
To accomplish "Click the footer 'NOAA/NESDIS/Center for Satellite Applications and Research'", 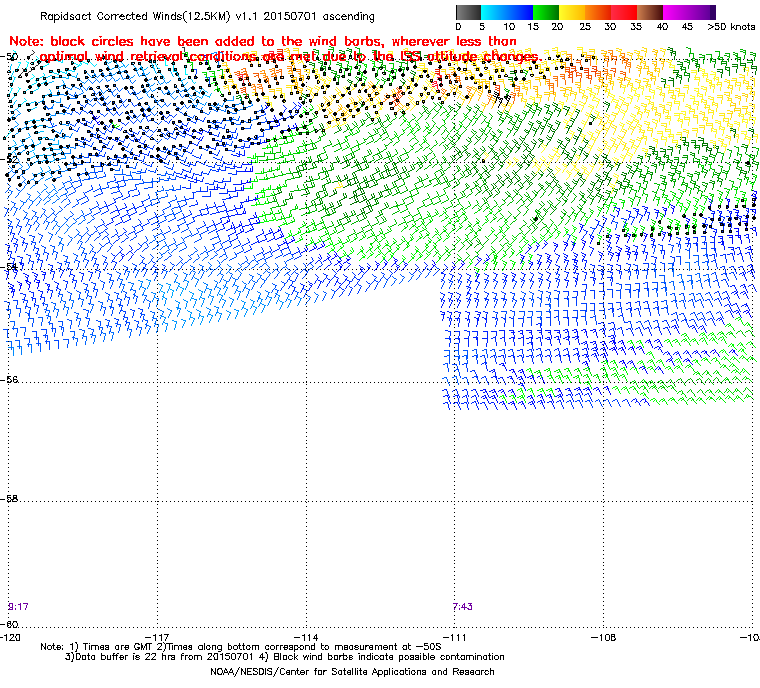I will click(352, 672).
